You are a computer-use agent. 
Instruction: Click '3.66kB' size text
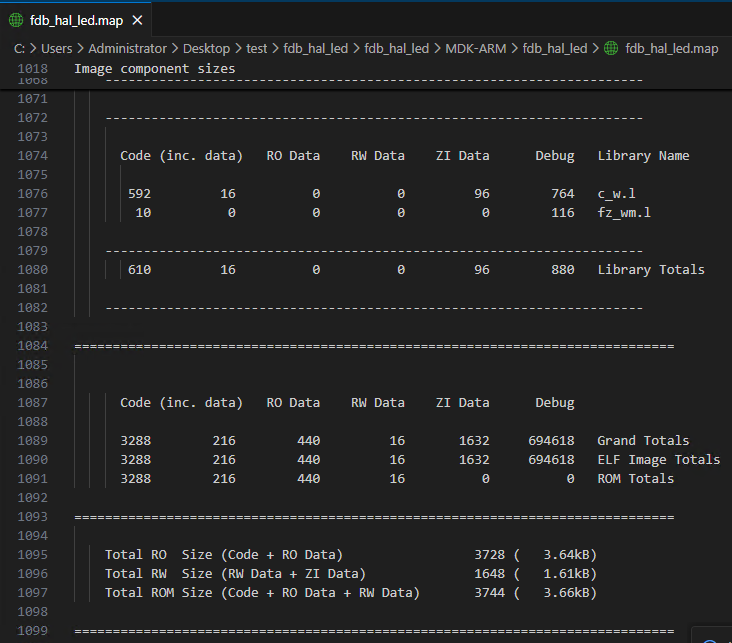pos(566,593)
